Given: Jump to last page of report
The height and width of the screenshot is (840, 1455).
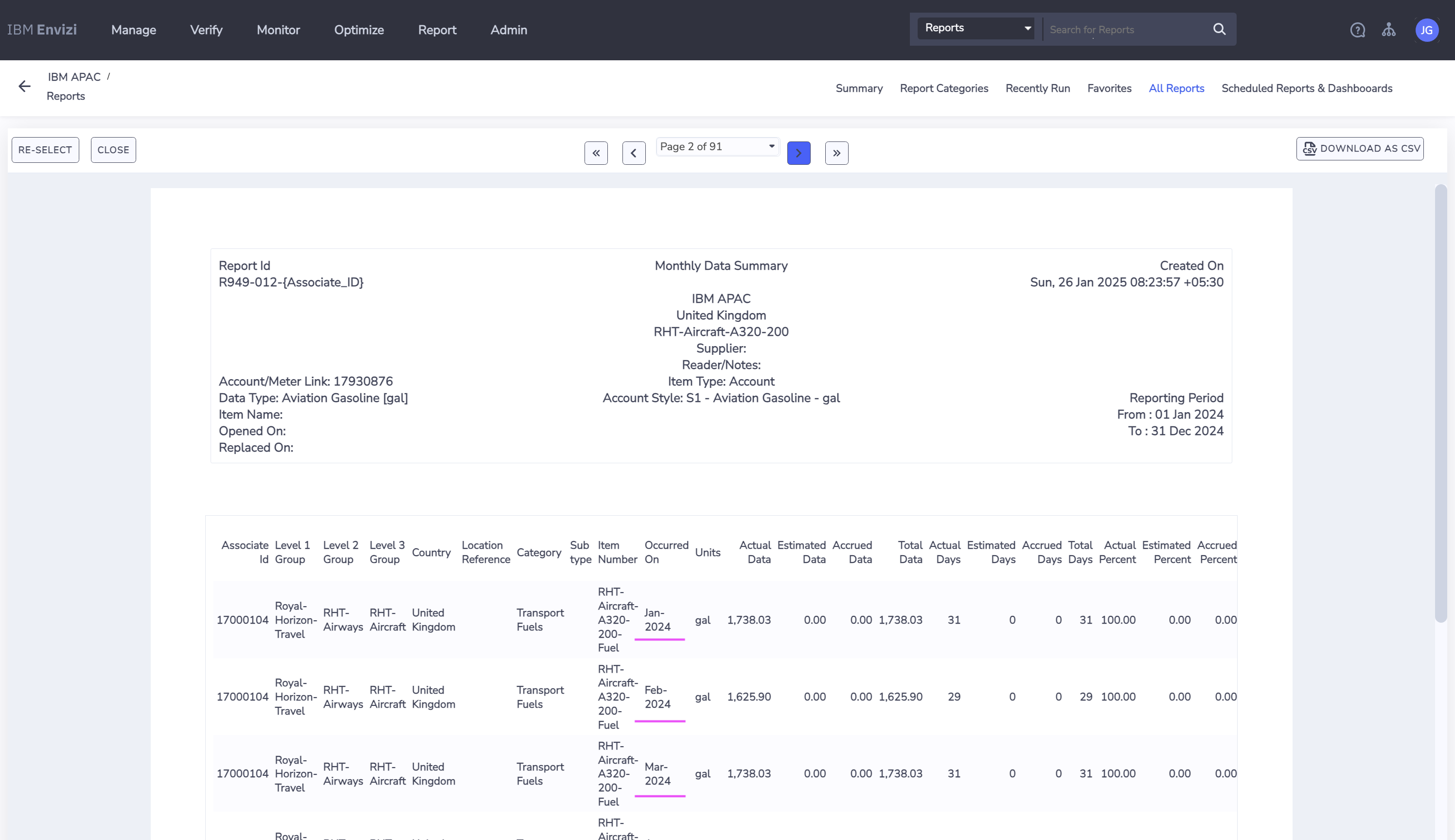Looking at the screenshot, I should (836, 153).
